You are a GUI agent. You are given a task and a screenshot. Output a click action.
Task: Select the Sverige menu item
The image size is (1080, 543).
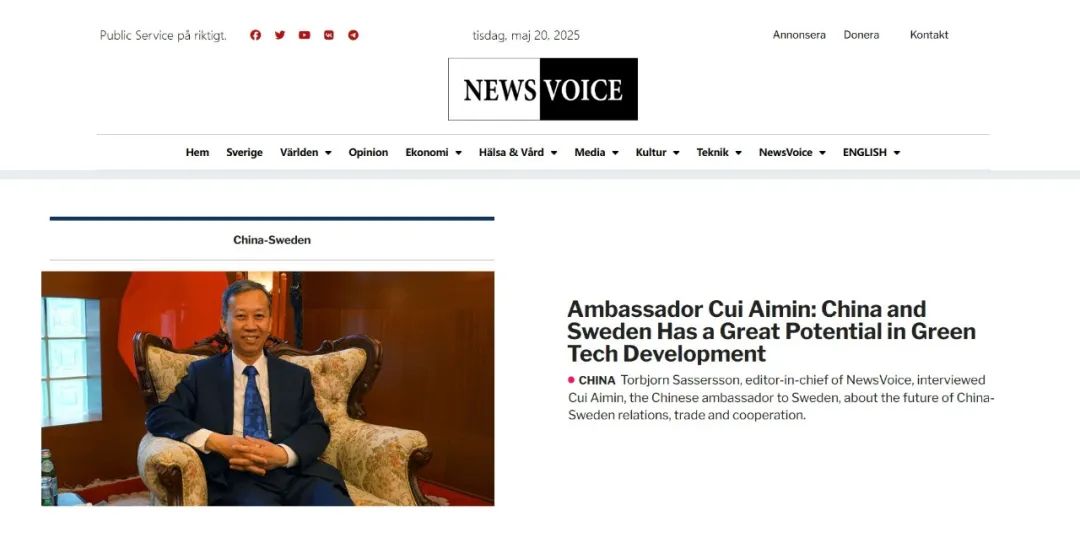click(245, 152)
